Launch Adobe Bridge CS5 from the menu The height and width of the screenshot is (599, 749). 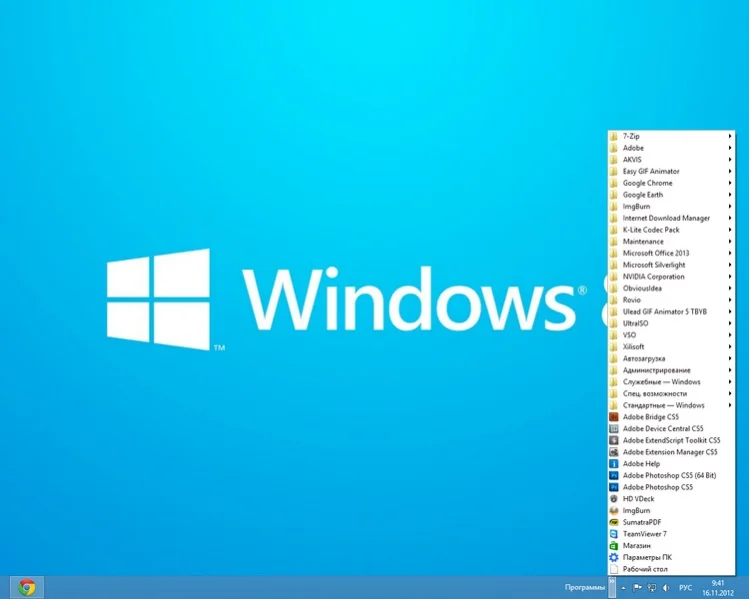(671, 417)
